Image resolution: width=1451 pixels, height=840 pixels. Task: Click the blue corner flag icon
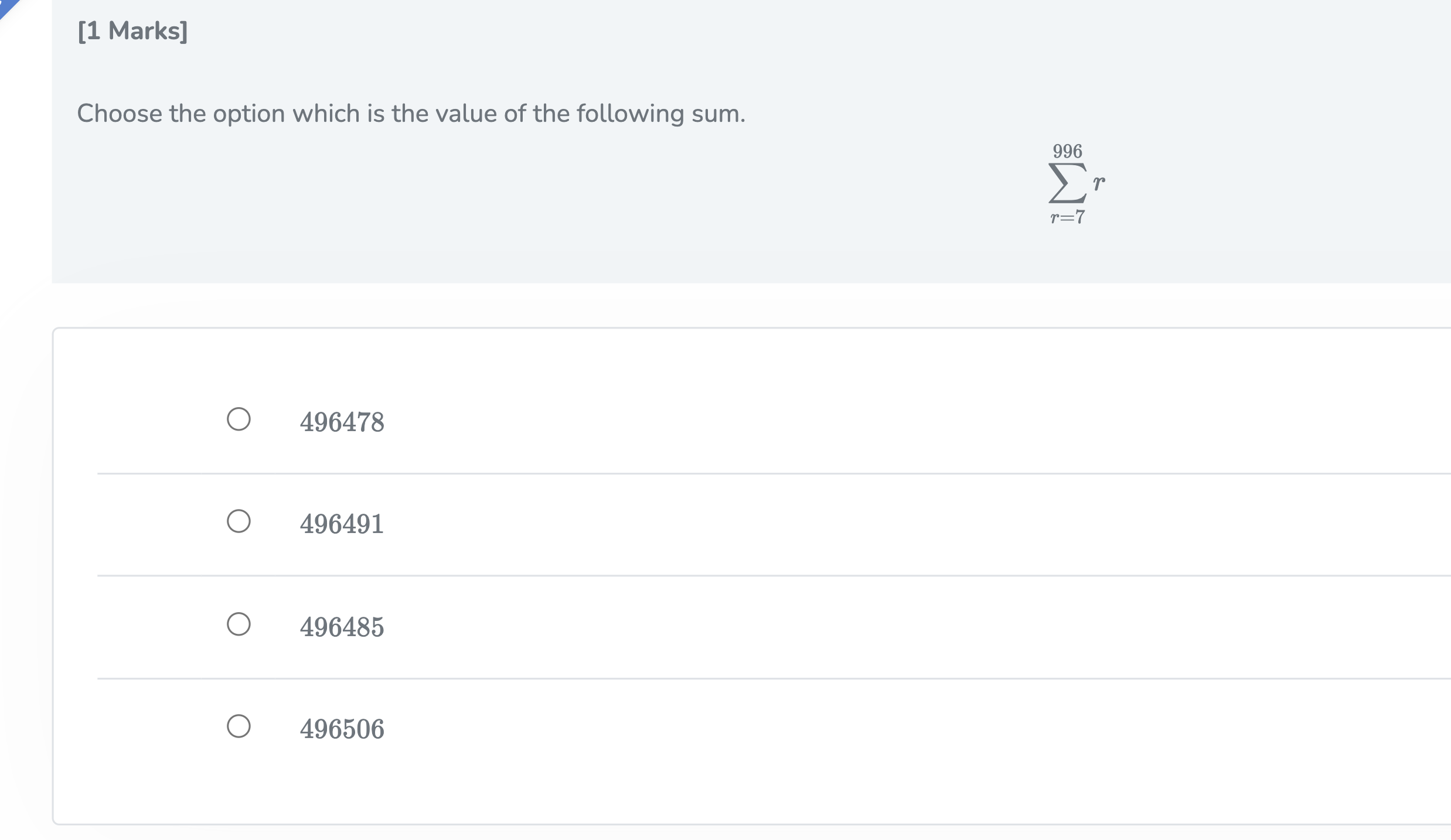[x=8, y=7]
